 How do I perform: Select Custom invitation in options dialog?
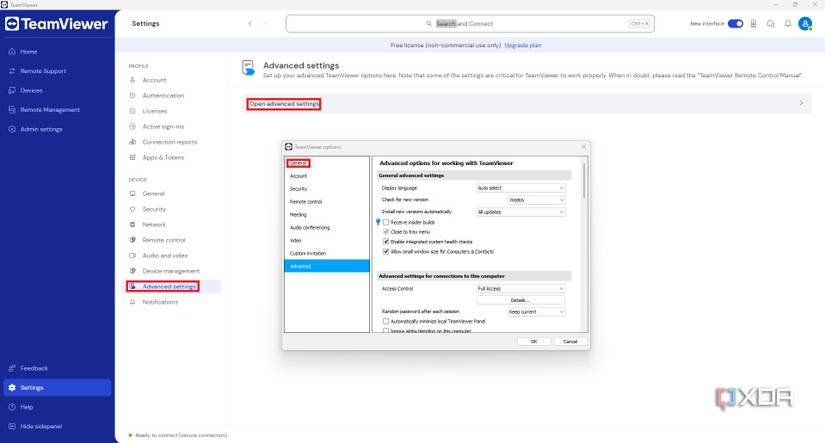click(308, 254)
